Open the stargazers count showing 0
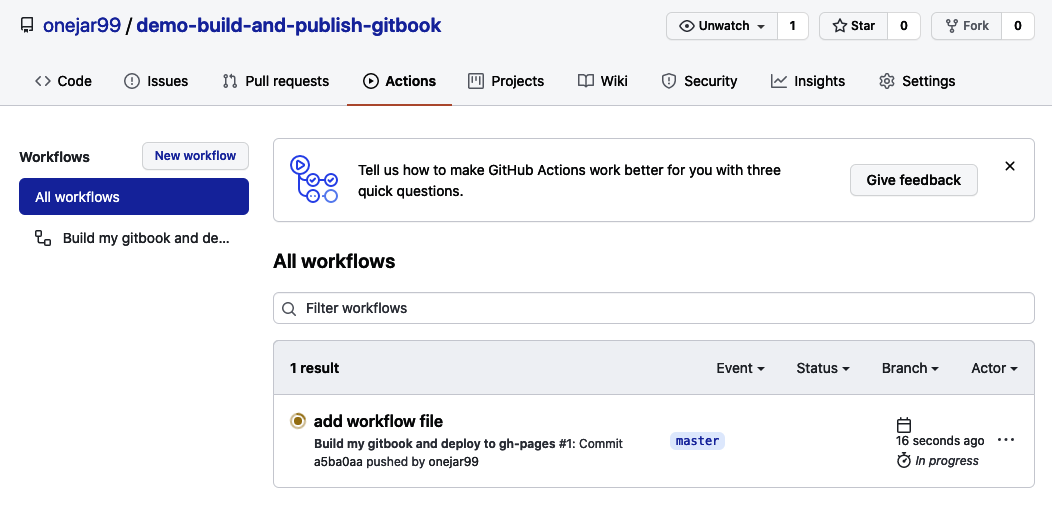The width and height of the screenshot is (1052, 527). pyautogui.click(x=904, y=26)
